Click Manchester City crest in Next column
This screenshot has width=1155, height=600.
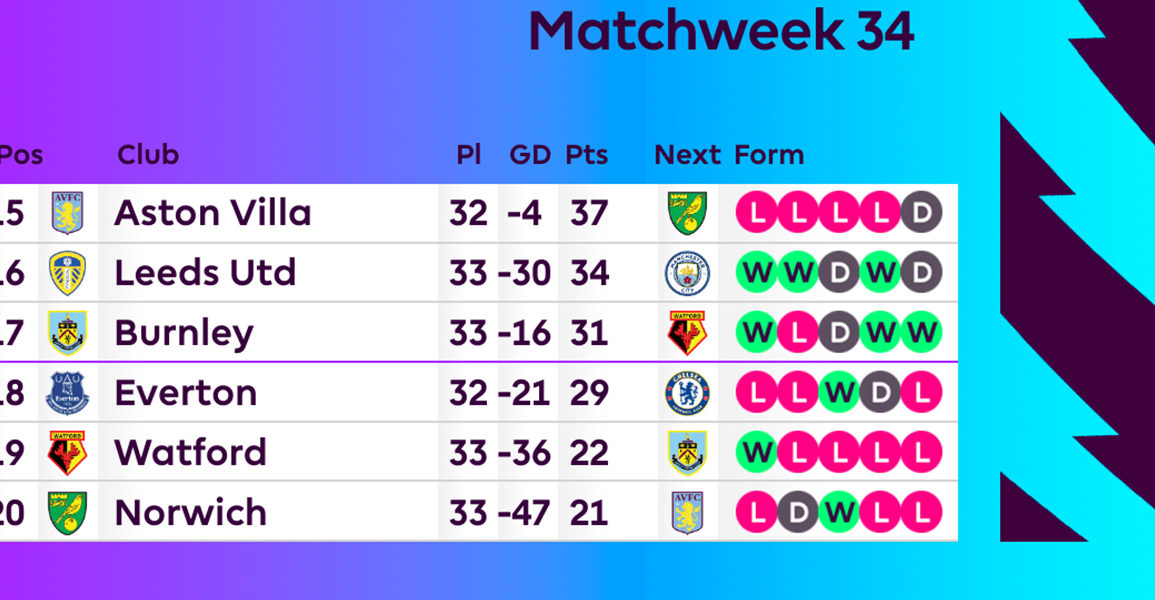point(687,273)
